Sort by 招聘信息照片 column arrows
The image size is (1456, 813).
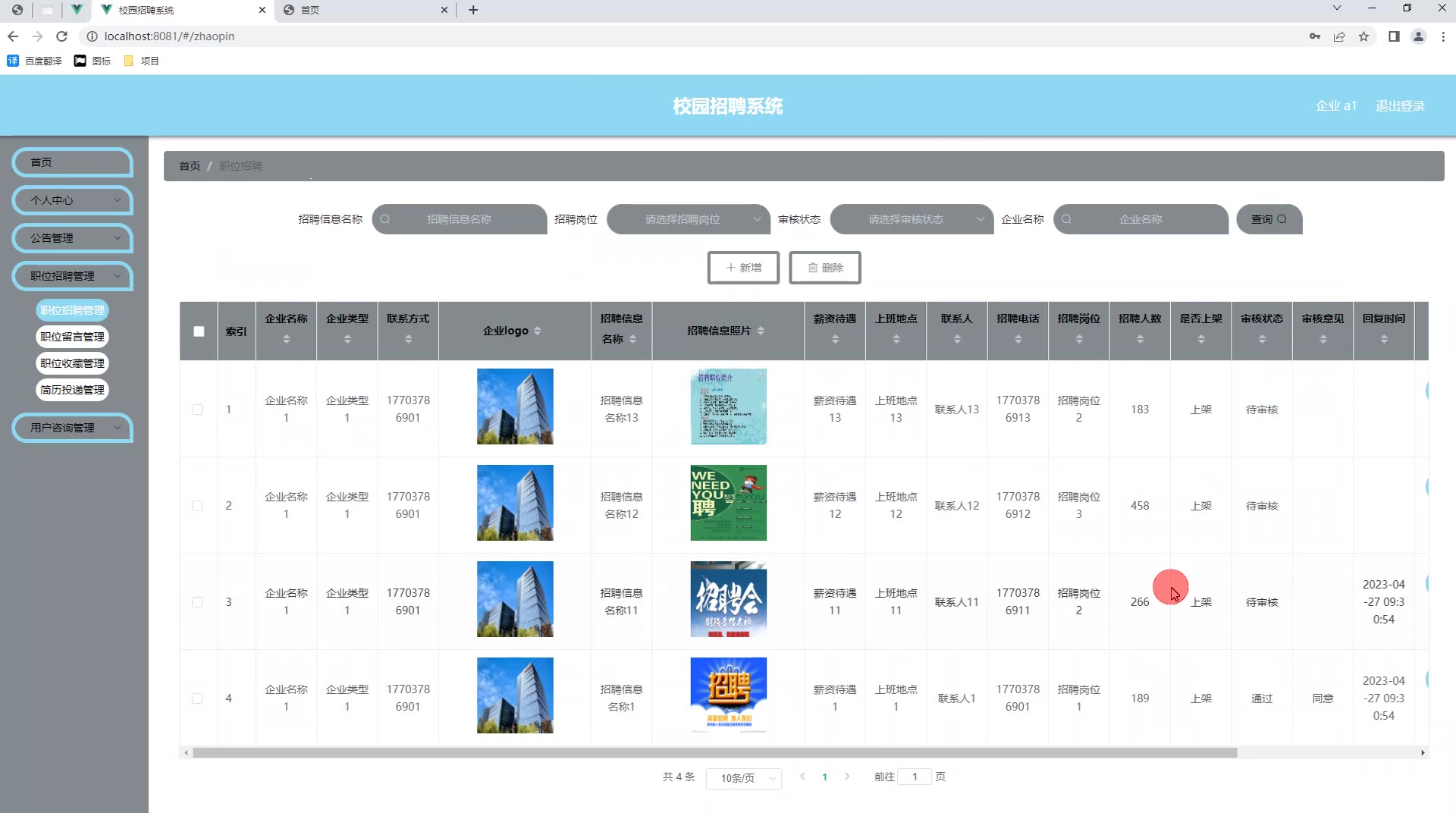[x=761, y=331]
